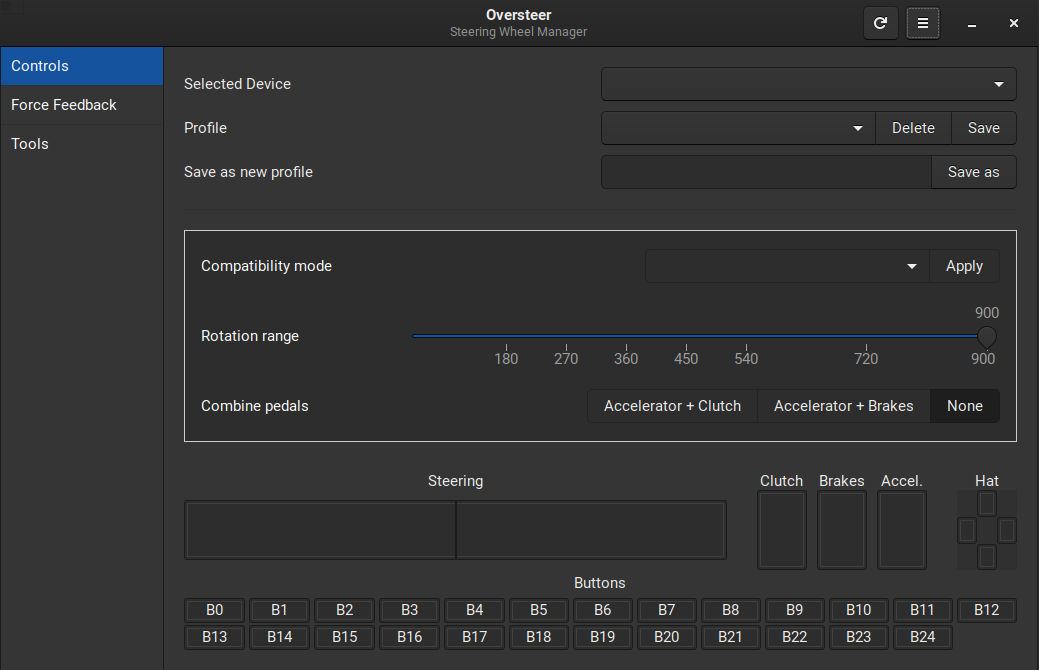Open the Force Feedback tab
The width and height of the screenshot is (1039, 670).
pyautogui.click(x=82, y=105)
